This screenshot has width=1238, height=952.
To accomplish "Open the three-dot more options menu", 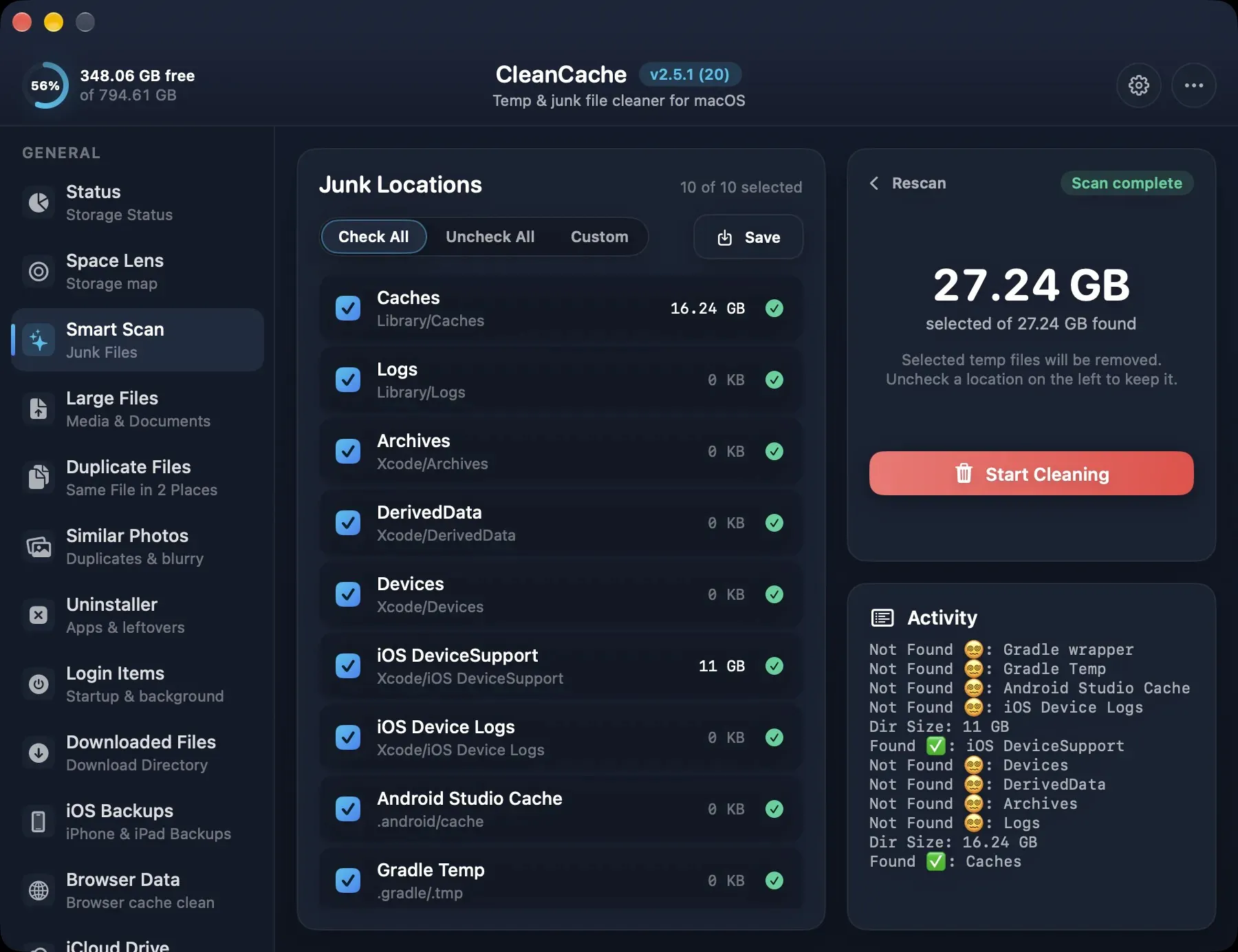I will coord(1194,85).
